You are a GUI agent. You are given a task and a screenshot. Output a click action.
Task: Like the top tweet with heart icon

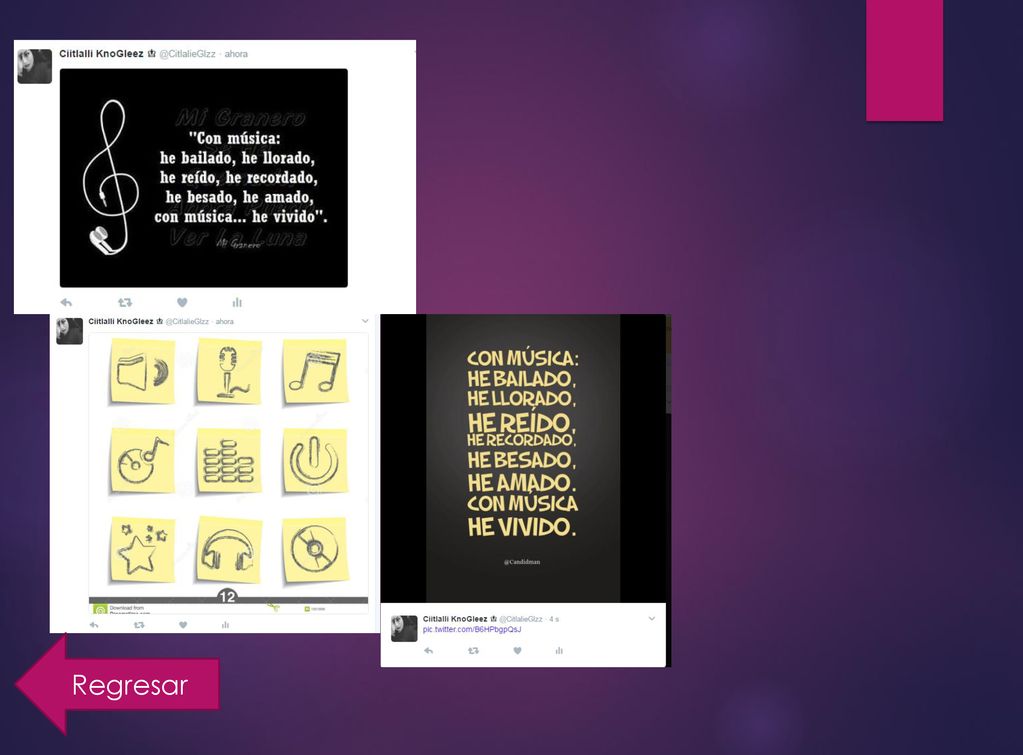(x=182, y=302)
